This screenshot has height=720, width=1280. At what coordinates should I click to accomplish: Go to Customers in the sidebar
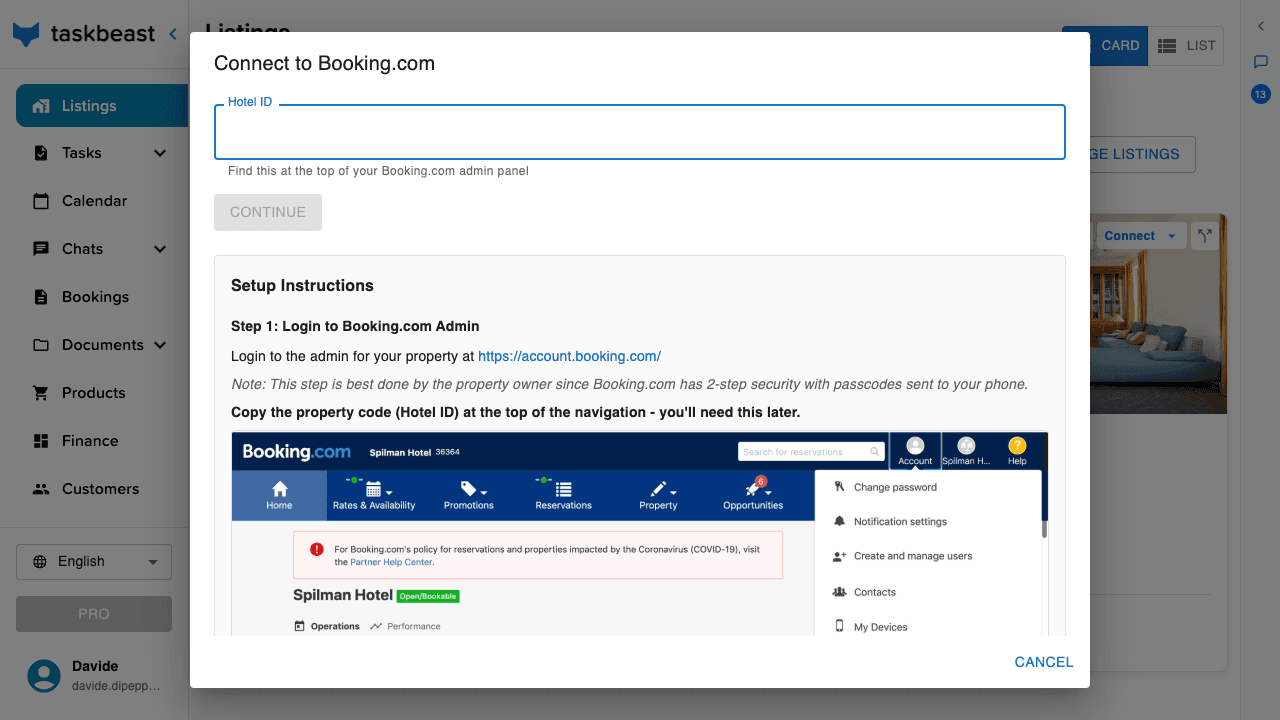pos(100,489)
